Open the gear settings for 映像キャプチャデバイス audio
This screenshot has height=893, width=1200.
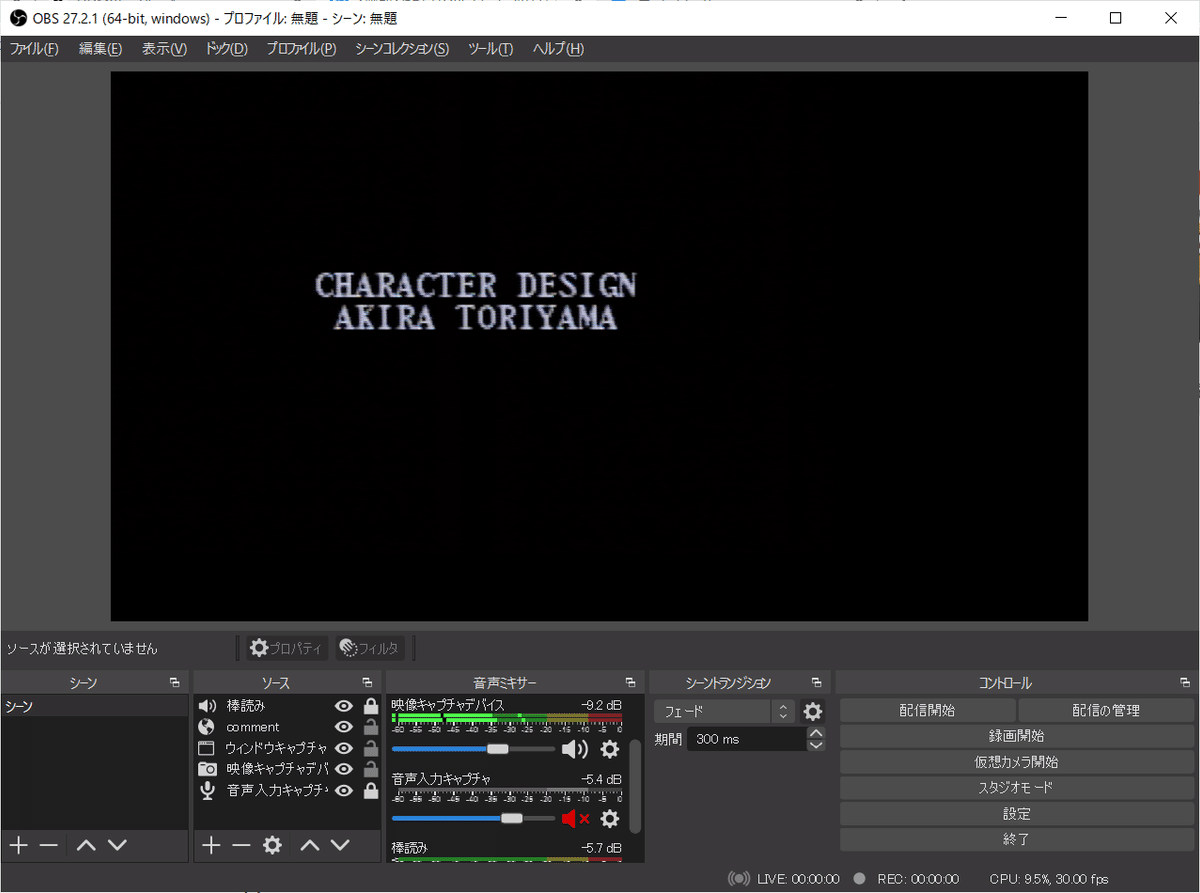click(609, 749)
